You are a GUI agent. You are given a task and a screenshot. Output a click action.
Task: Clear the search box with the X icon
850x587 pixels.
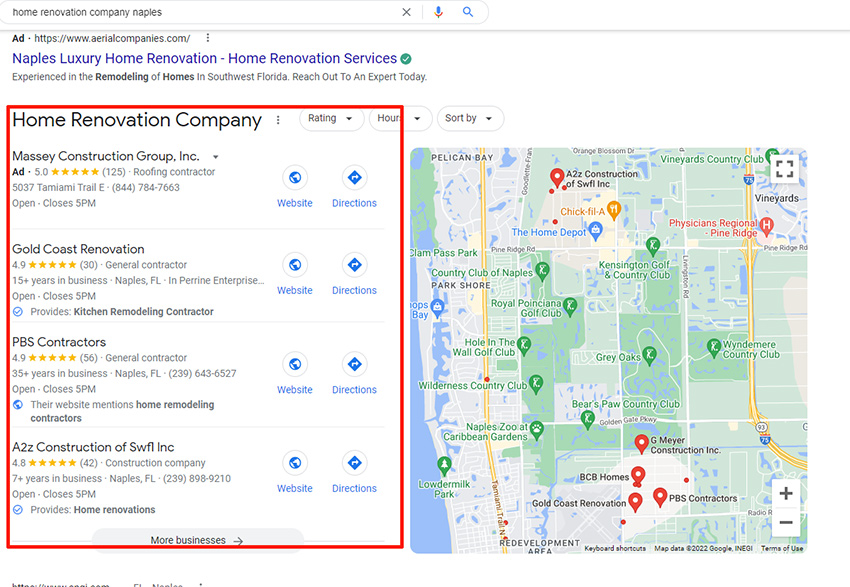click(x=406, y=12)
